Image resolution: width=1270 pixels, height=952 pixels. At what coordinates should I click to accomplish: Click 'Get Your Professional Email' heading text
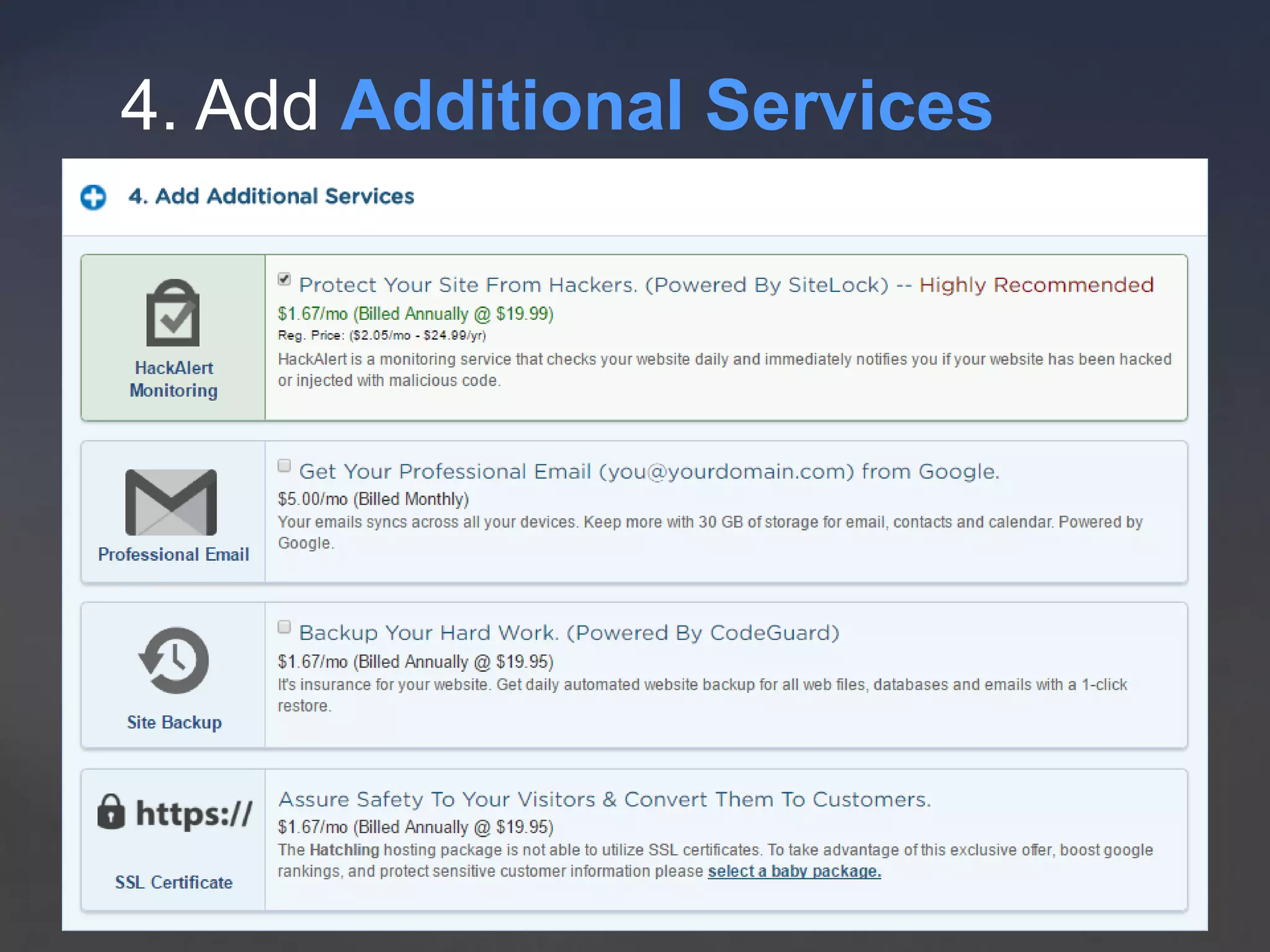tap(649, 472)
